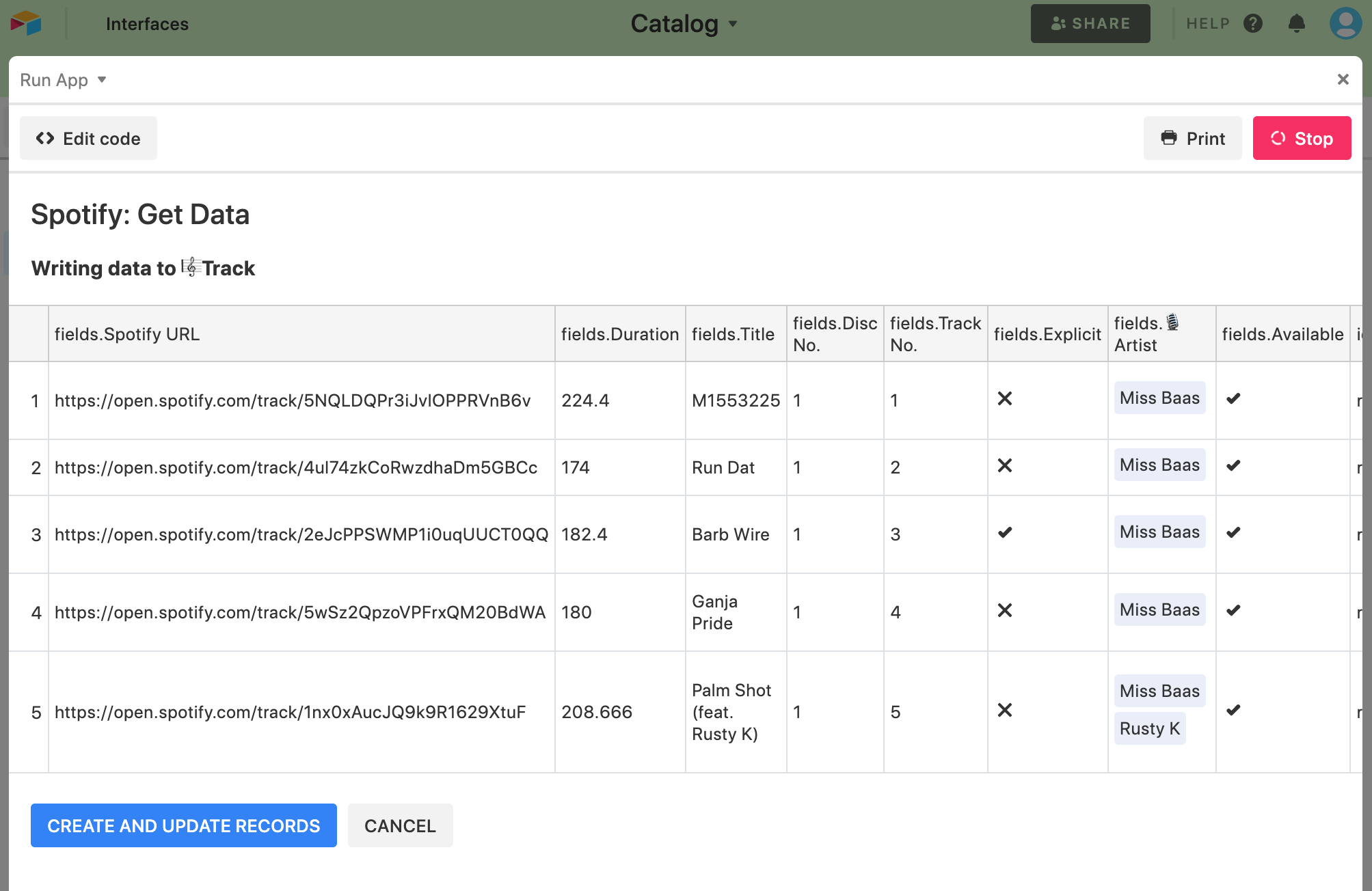Click the fields.Disc No. column header
Image resolution: width=1372 pixels, height=891 pixels.
tap(835, 333)
